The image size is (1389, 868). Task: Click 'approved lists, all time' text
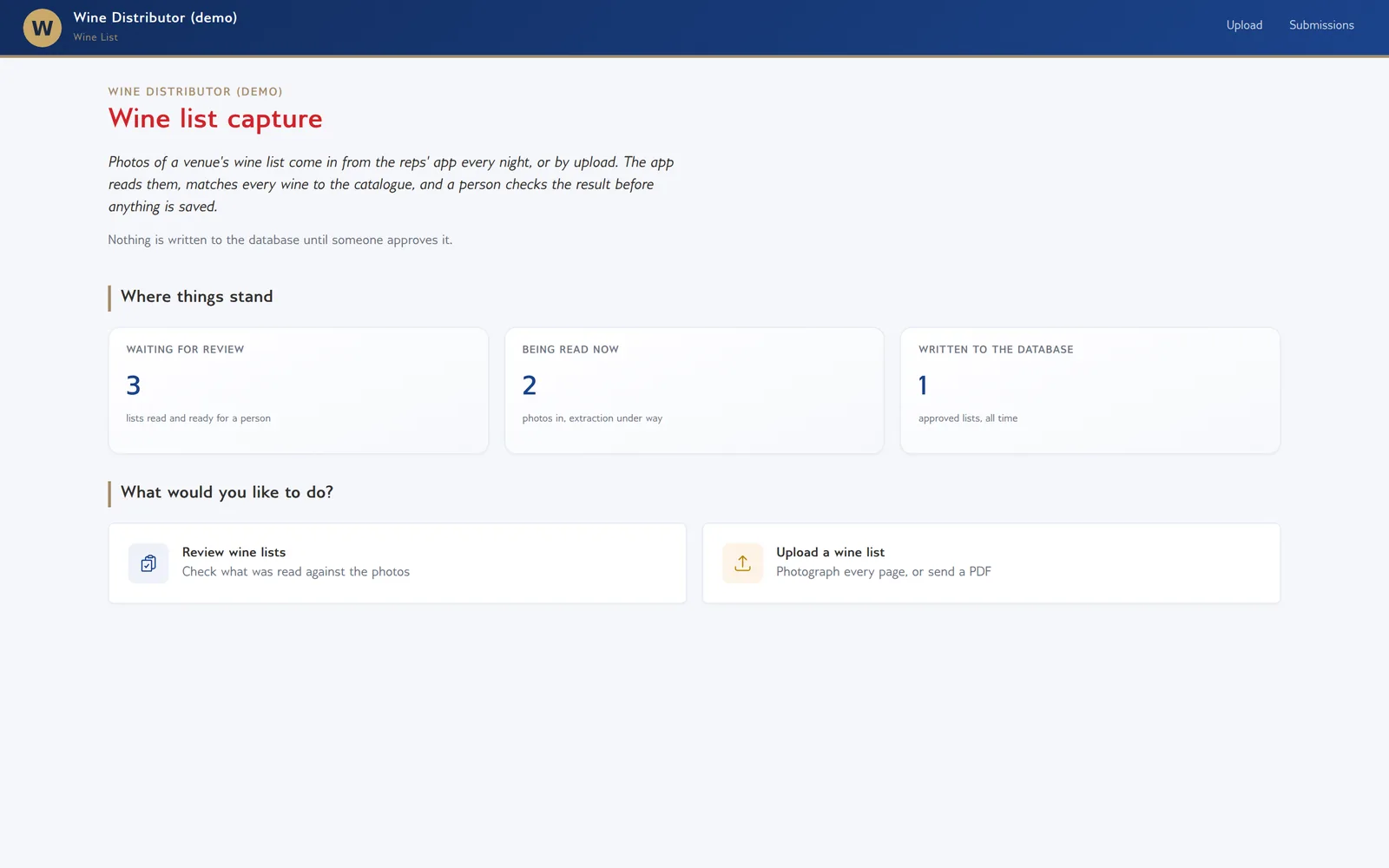pos(968,418)
